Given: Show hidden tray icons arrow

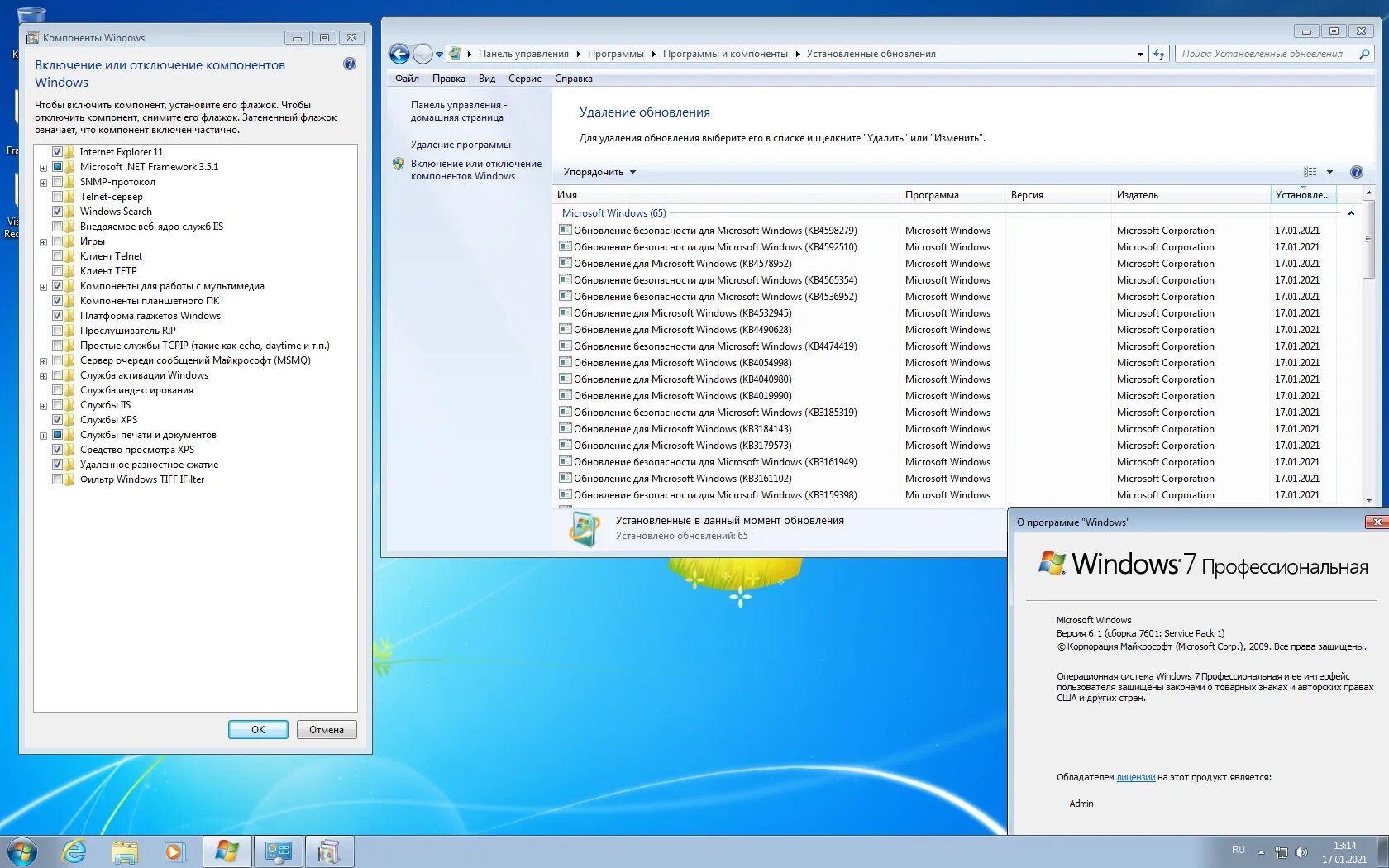Looking at the screenshot, I should pos(1261,851).
